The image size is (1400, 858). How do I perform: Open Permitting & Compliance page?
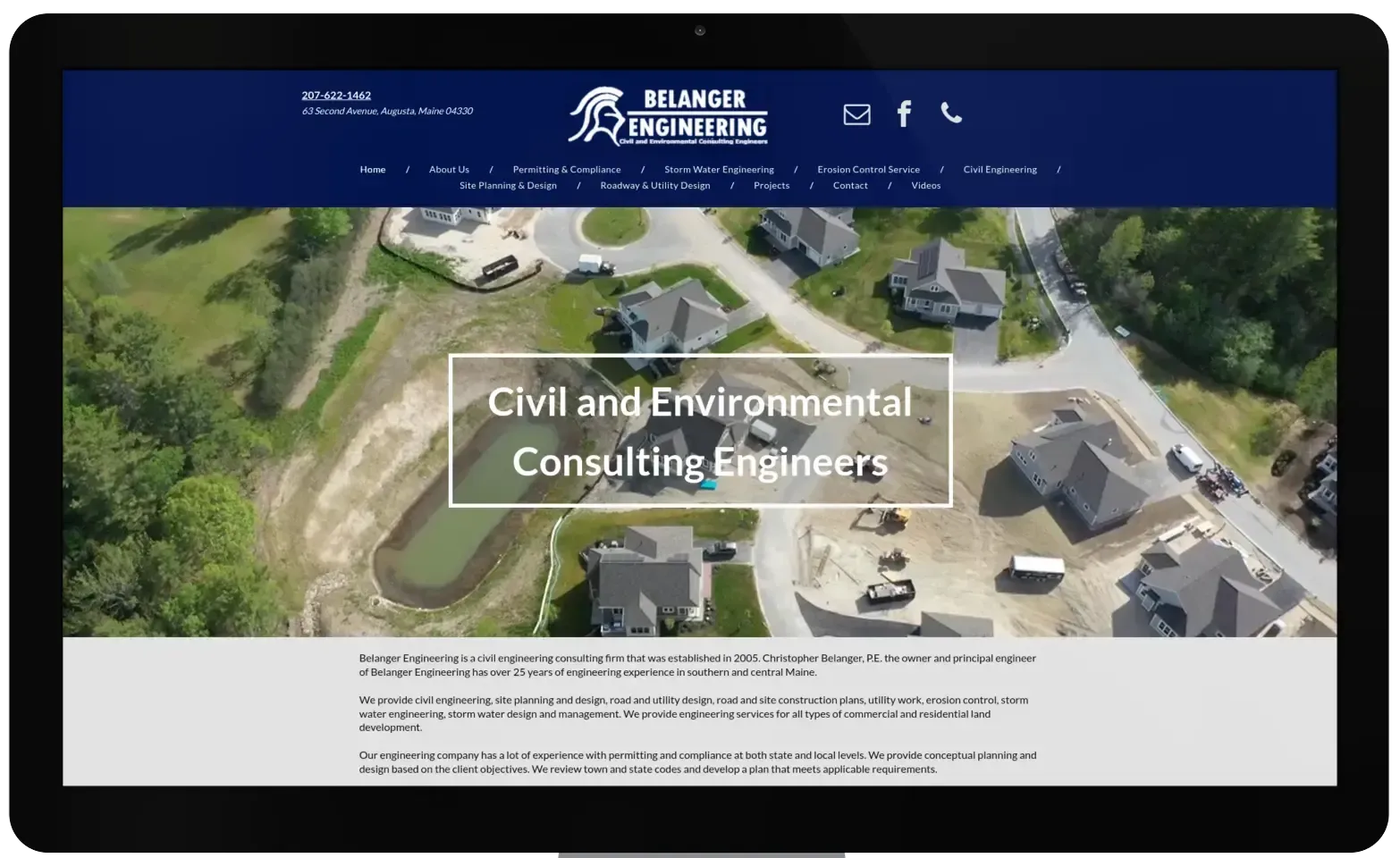click(567, 170)
